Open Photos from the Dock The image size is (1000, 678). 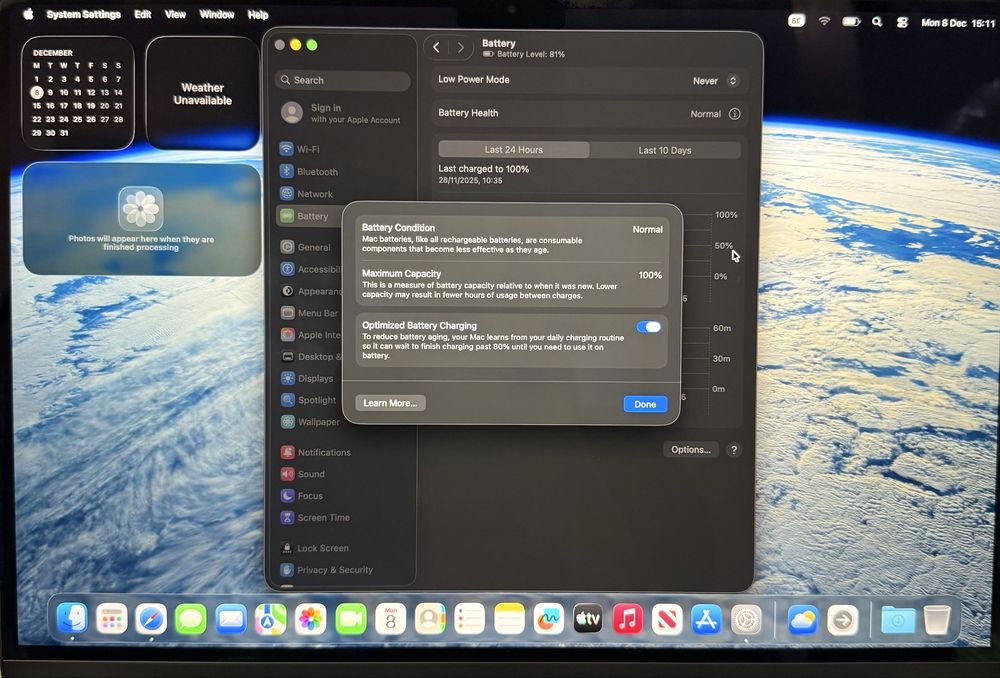[311, 619]
